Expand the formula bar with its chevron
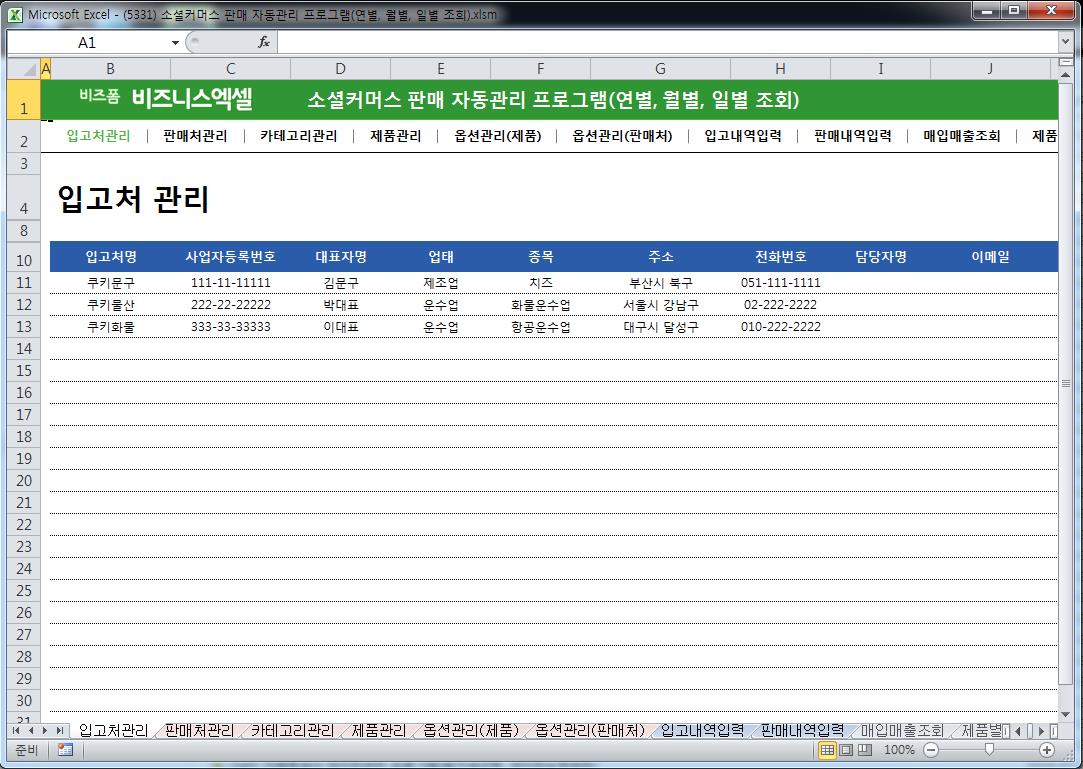 (1066, 42)
